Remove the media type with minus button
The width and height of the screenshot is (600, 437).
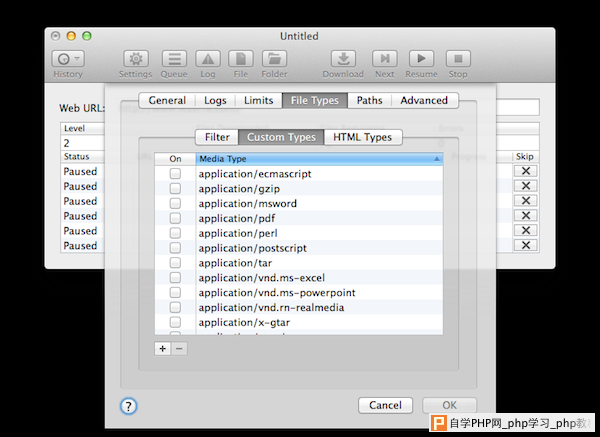pyautogui.click(x=179, y=349)
